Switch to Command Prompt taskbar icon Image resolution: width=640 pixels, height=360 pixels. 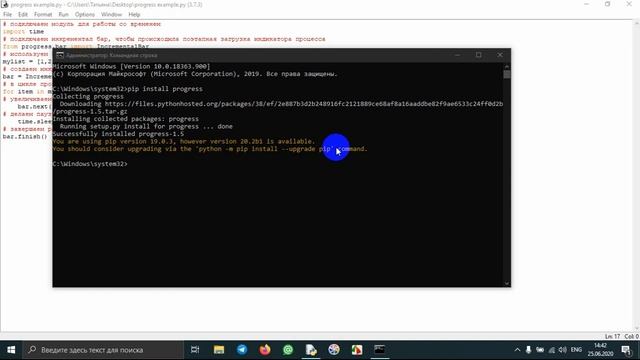point(380,350)
